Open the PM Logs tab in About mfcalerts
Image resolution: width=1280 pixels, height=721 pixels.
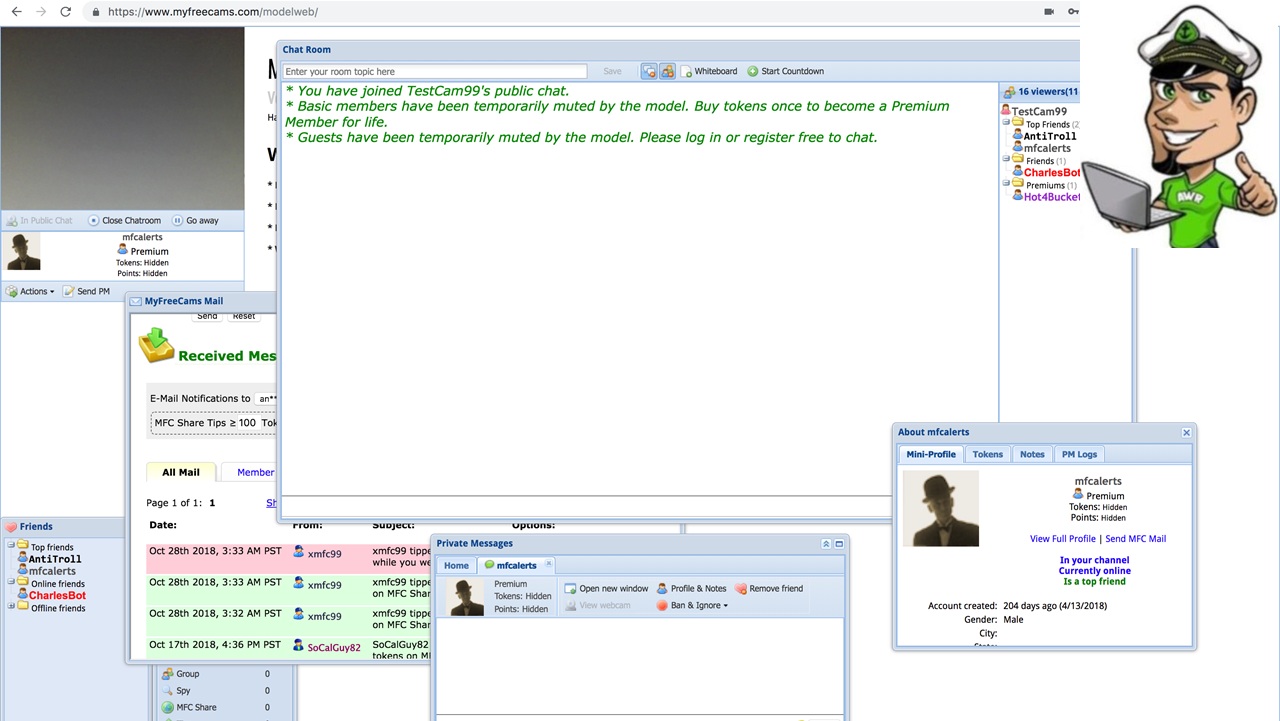click(1079, 454)
